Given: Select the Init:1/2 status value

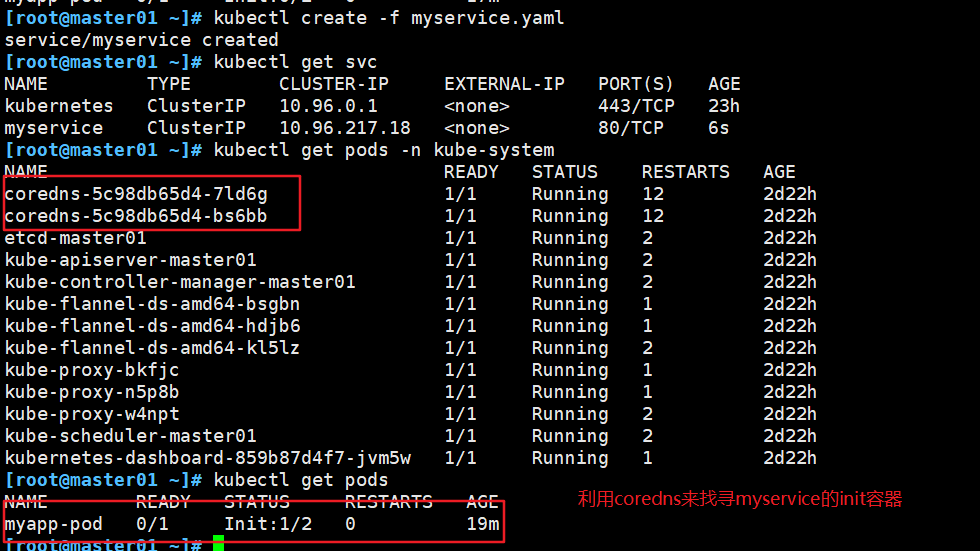Looking at the screenshot, I should point(268,524).
